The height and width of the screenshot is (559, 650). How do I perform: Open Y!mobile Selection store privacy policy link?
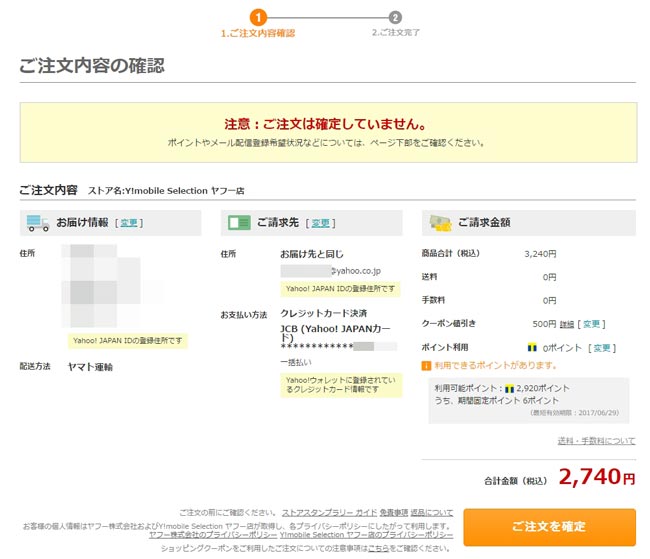pyautogui.click(x=366, y=535)
